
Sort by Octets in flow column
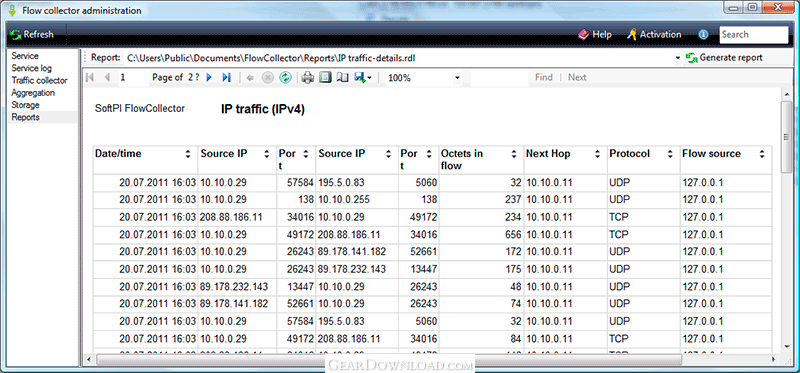click(x=514, y=154)
